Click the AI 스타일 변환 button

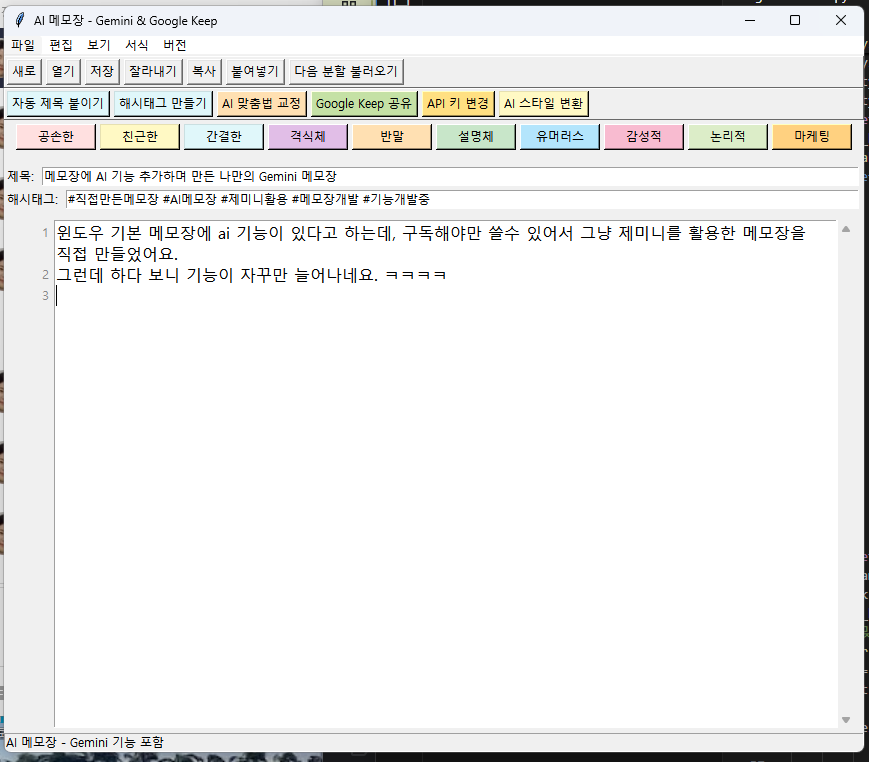click(544, 104)
